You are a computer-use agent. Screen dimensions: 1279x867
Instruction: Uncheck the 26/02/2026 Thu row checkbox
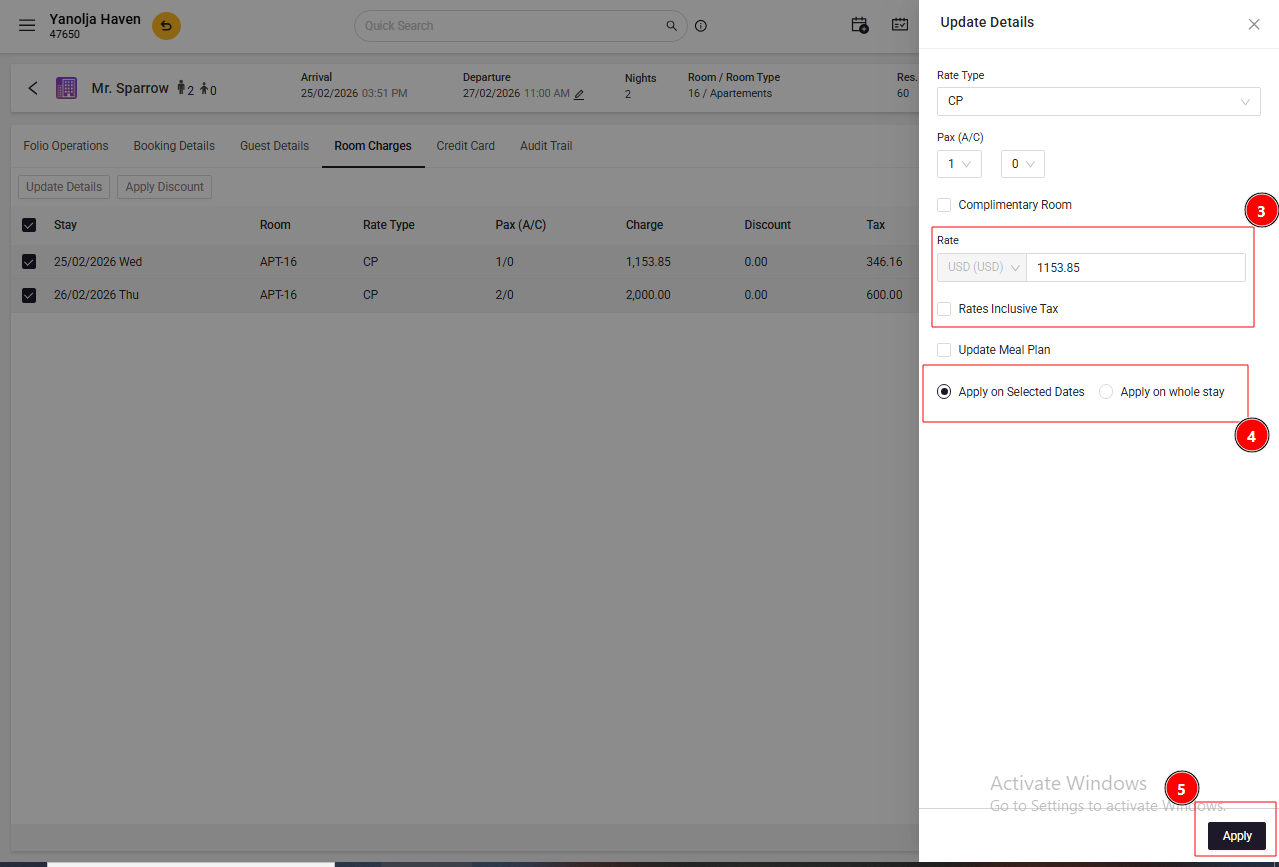coord(29,295)
